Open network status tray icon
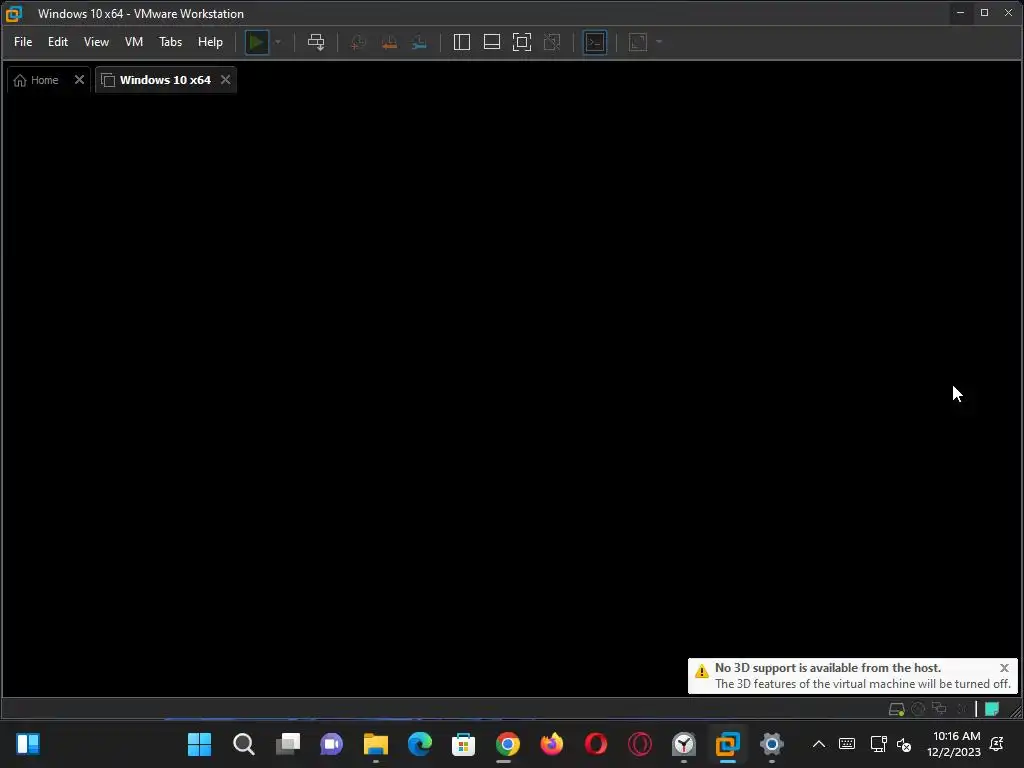This screenshot has height=768, width=1024. [x=878, y=744]
